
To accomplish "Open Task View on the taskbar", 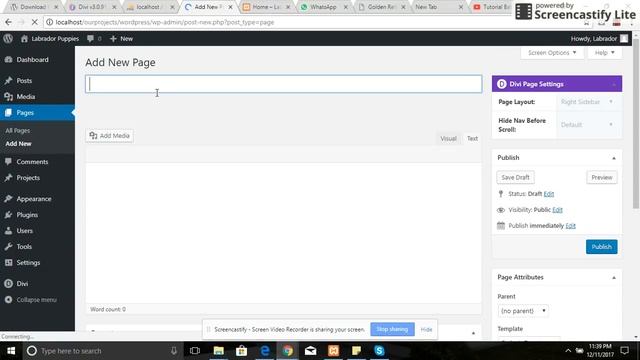I will tap(195, 351).
